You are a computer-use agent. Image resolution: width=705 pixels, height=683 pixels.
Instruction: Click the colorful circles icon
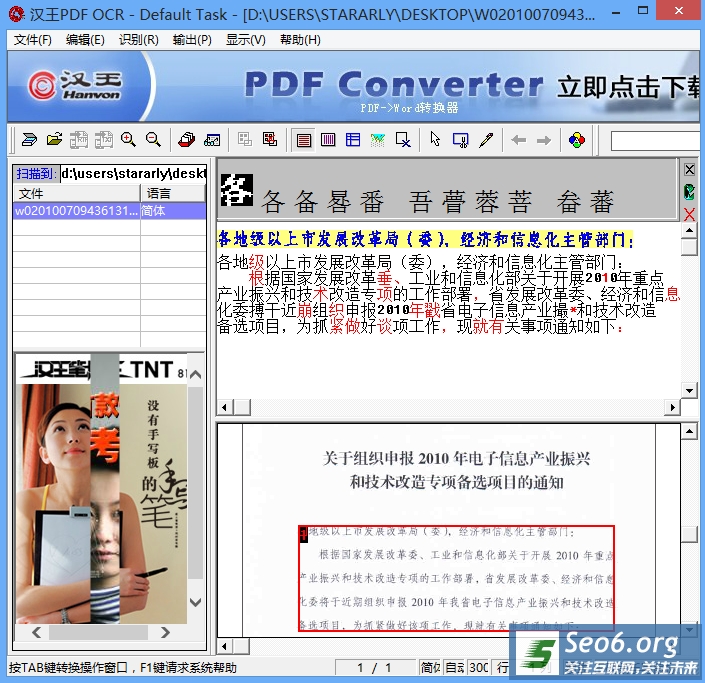(577, 140)
